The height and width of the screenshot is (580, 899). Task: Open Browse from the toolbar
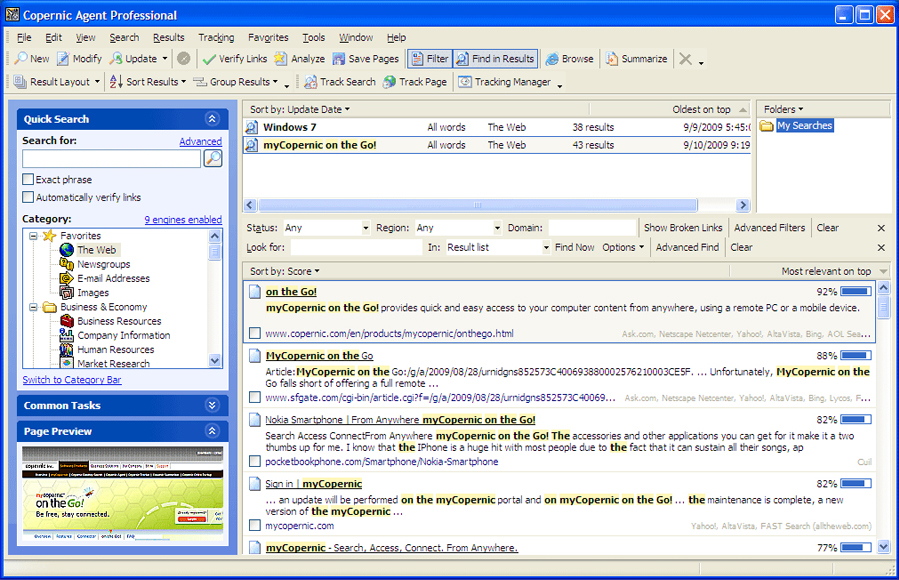pos(570,59)
